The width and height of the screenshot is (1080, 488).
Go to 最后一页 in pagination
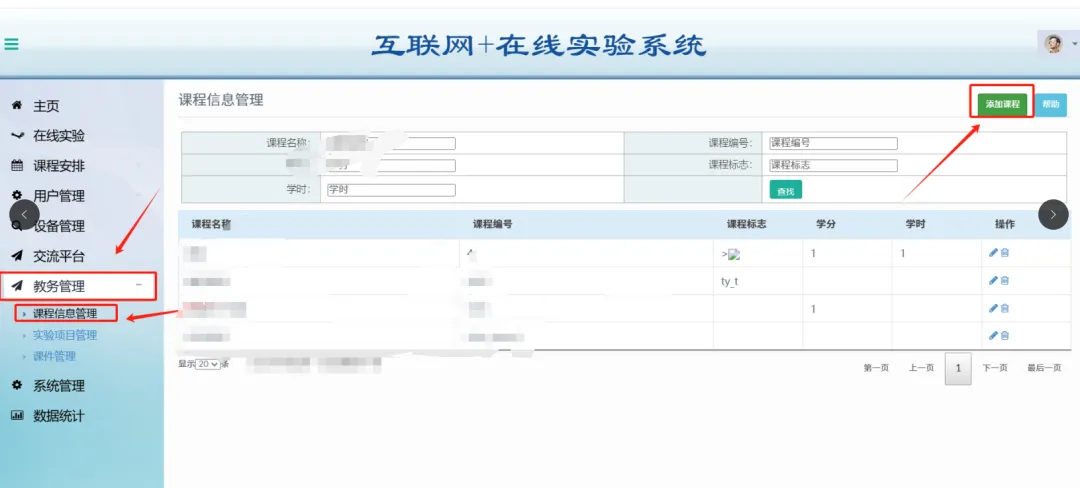(x=1044, y=368)
